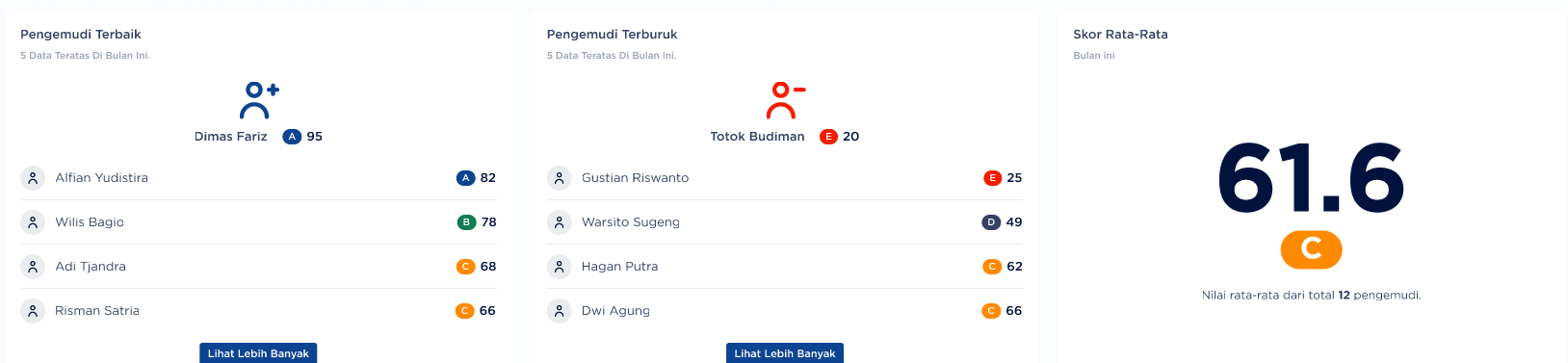Click Lihat Lebih Banyak under Pengemudi Terbaik

click(x=258, y=353)
